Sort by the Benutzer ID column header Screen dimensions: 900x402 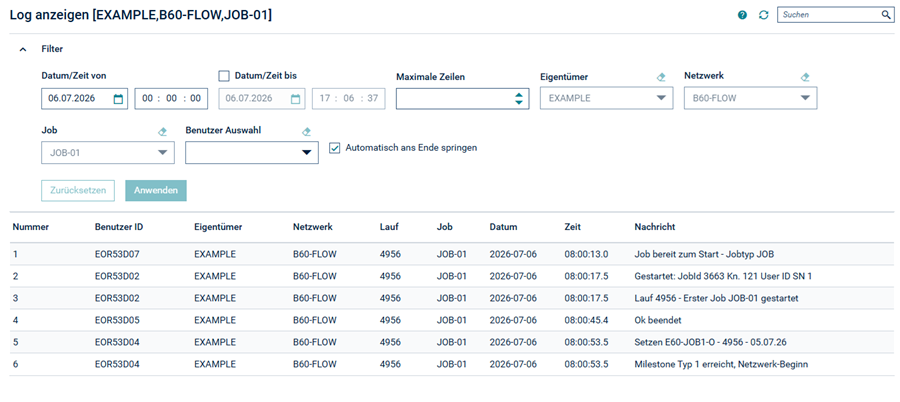[119, 227]
